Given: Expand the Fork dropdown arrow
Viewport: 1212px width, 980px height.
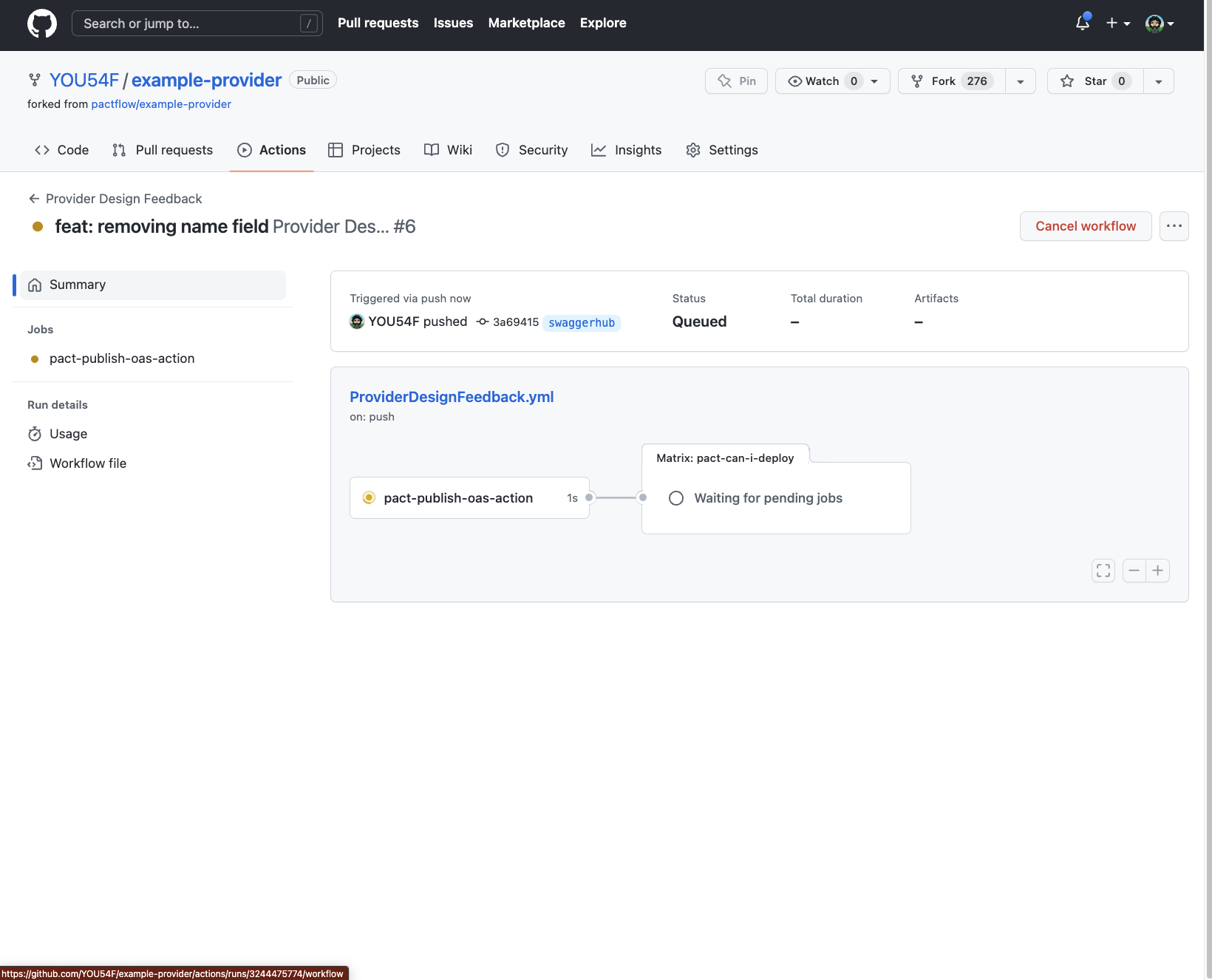Looking at the screenshot, I should click(1020, 81).
